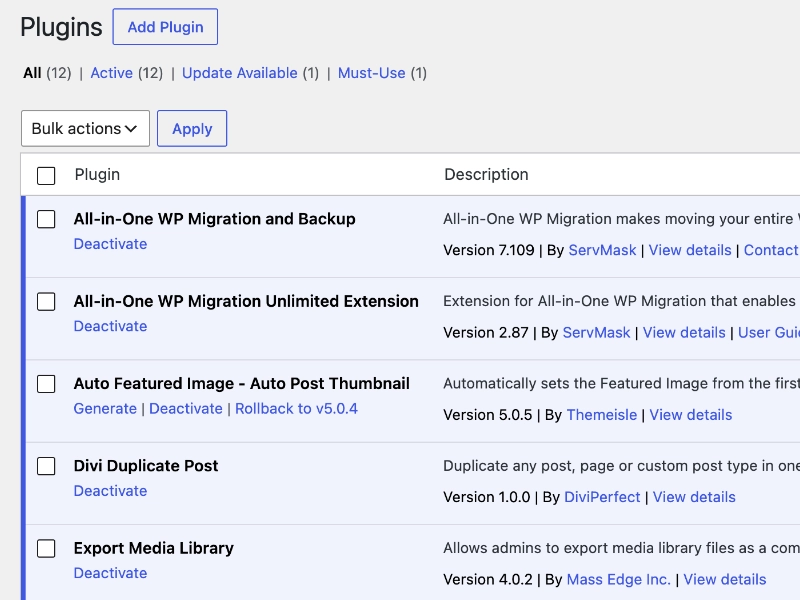Click the Version 5.0.5 text

tap(488, 415)
